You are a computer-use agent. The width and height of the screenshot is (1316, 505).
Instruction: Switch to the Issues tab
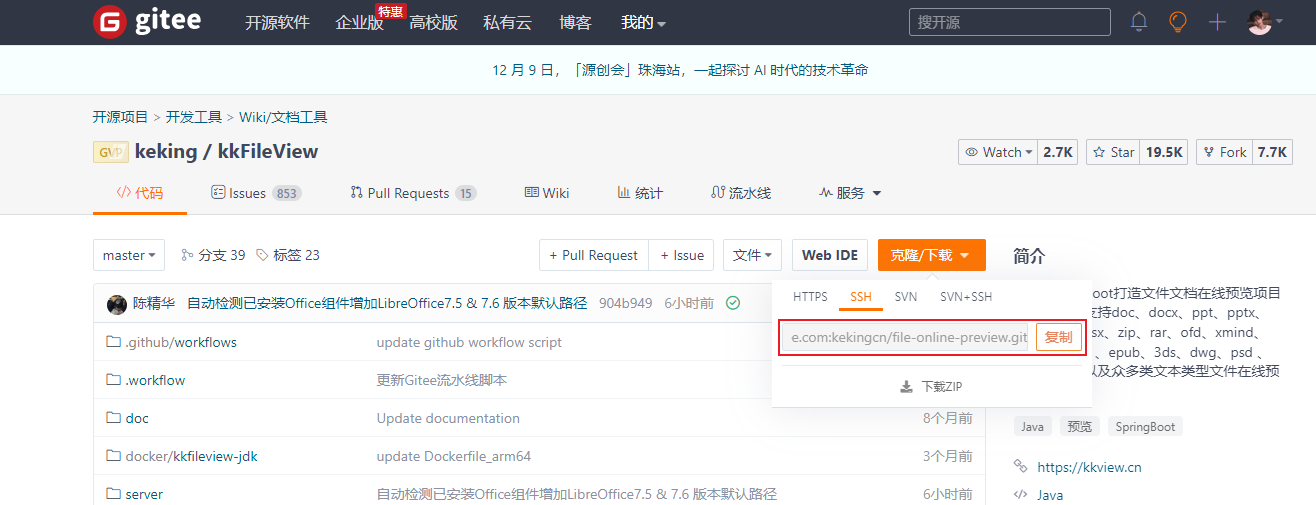coord(256,193)
